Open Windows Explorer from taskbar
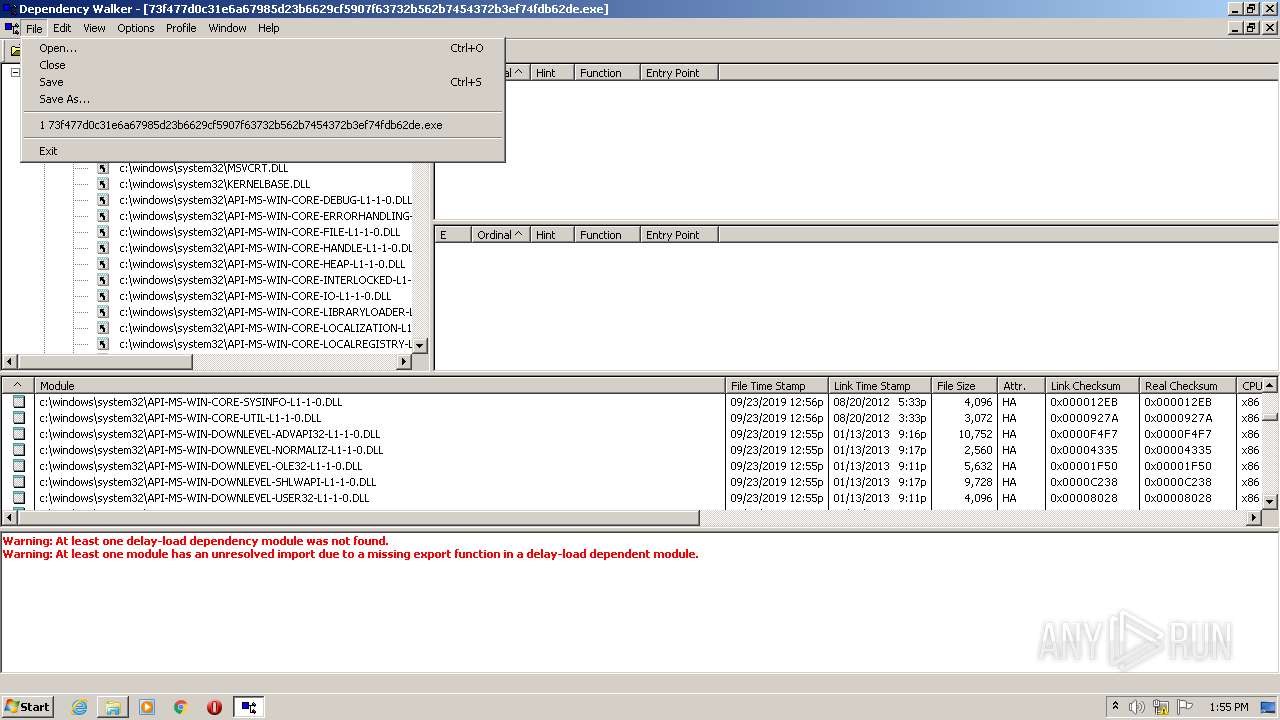1280x720 pixels. click(113, 707)
